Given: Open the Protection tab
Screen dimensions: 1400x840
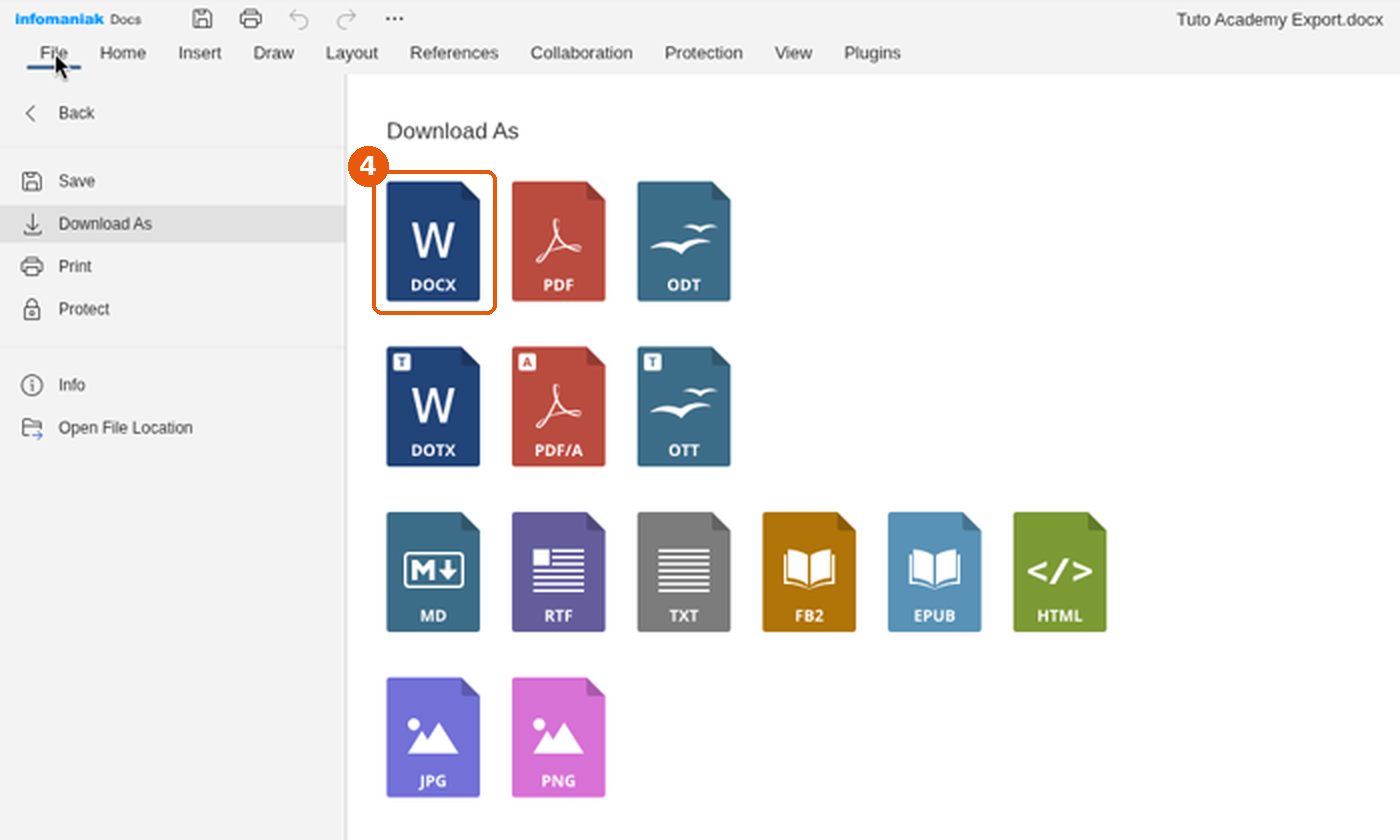Looking at the screenshot, I should click(x=704, y=53).
